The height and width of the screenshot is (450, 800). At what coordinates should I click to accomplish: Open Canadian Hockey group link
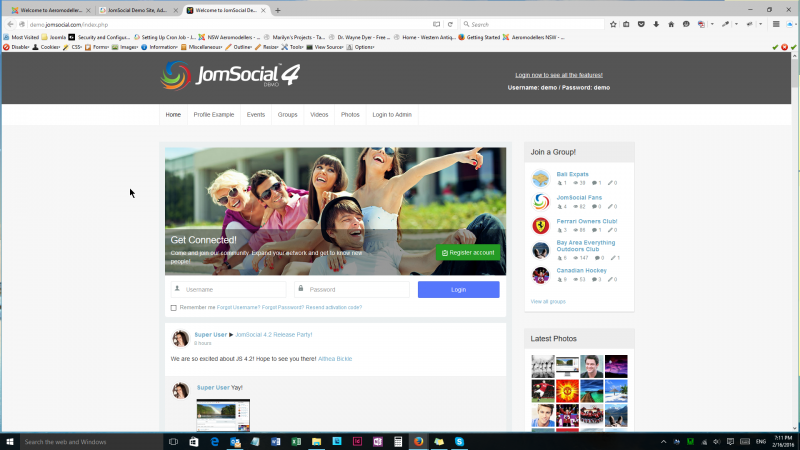(582, 270)
